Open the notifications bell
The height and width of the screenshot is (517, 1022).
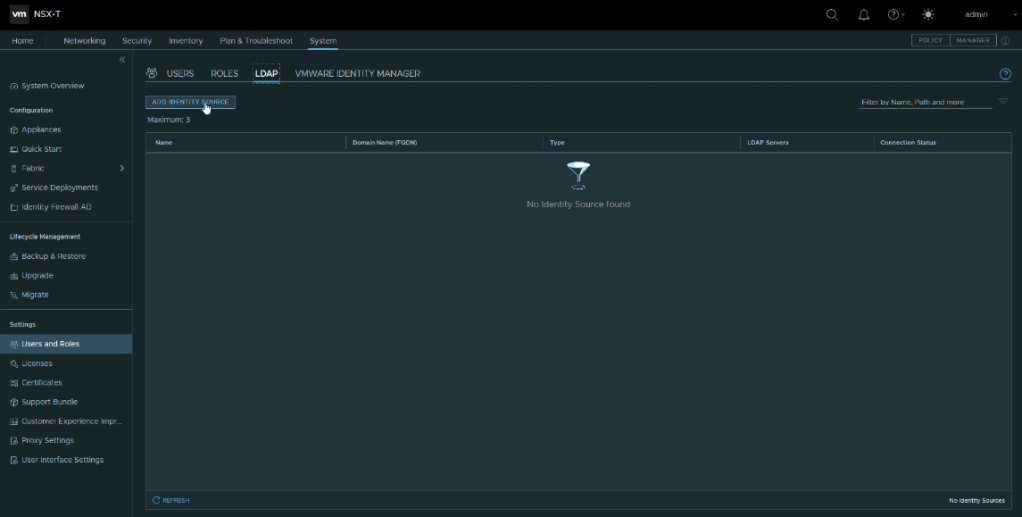[864, 14]
